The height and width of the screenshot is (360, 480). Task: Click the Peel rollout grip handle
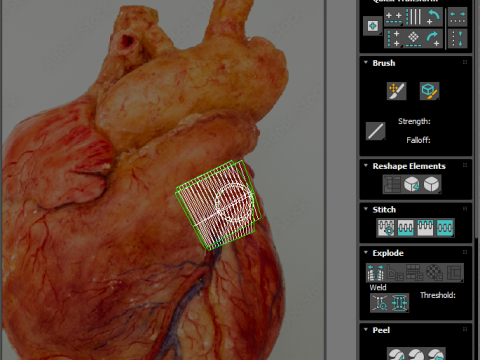[465, 329]
